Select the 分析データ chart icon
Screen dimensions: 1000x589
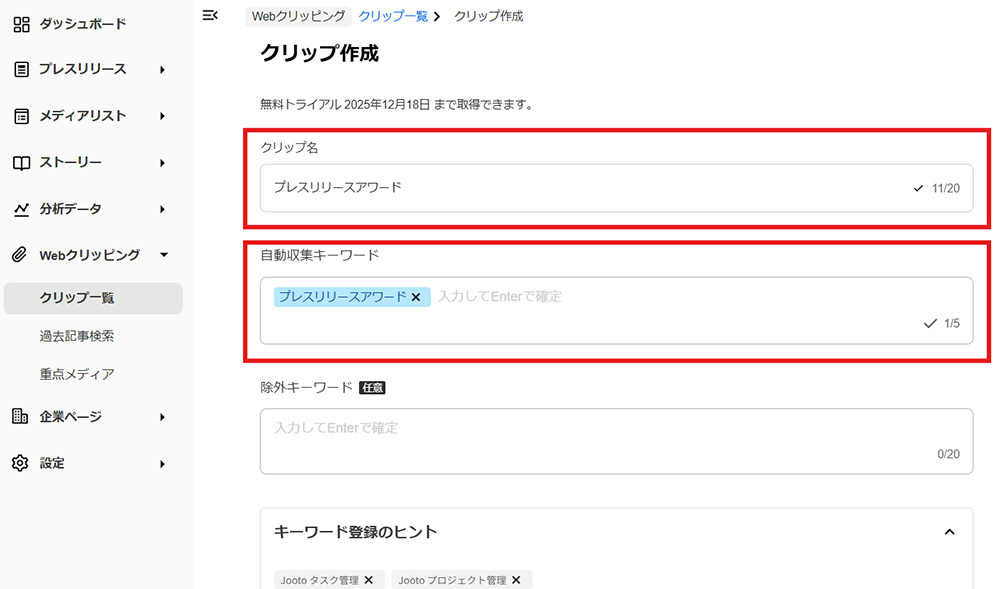coord(20,208)
